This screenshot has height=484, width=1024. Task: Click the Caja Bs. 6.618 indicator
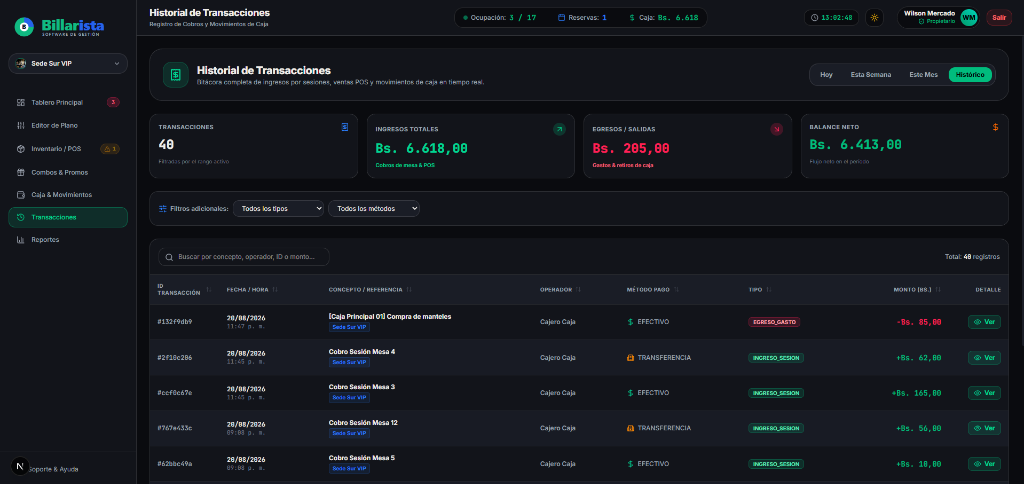point(664,18)
